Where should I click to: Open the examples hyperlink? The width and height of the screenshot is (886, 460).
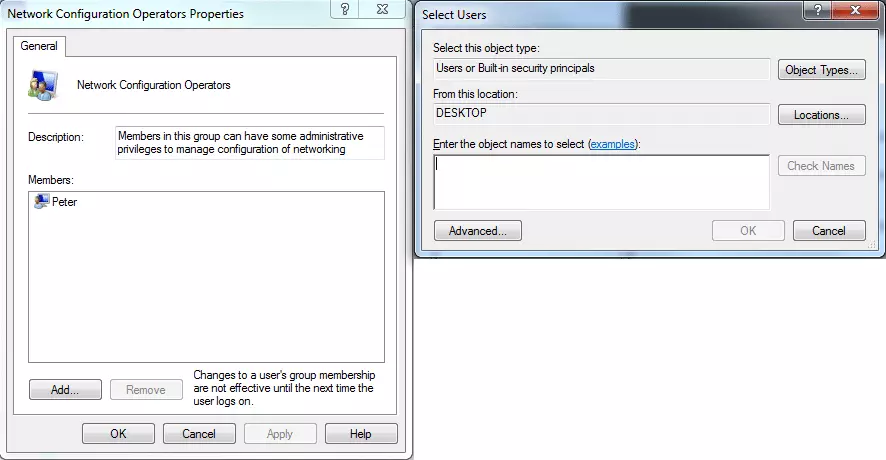(613, 144)
